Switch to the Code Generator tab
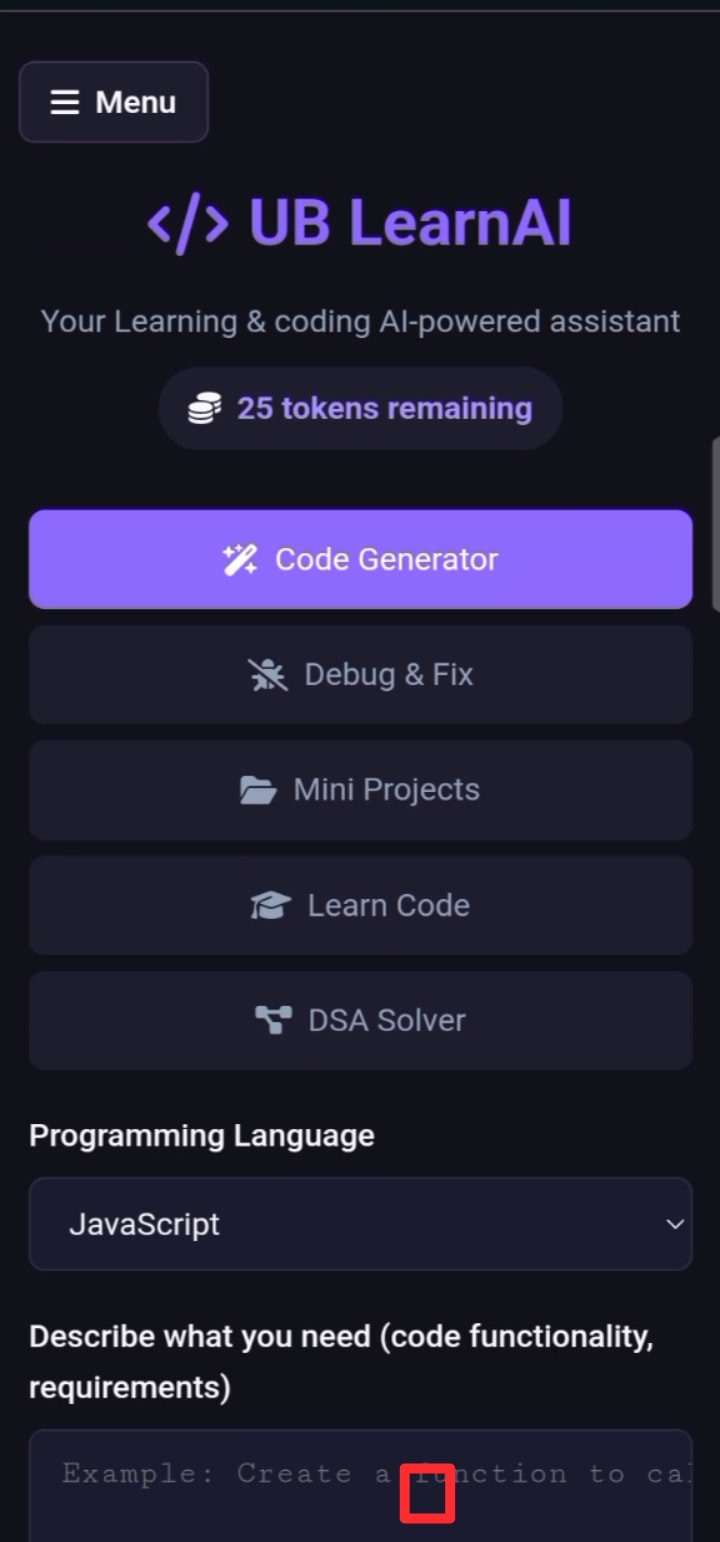Screen dimensions: 720x1542 [x=360, y=559]
